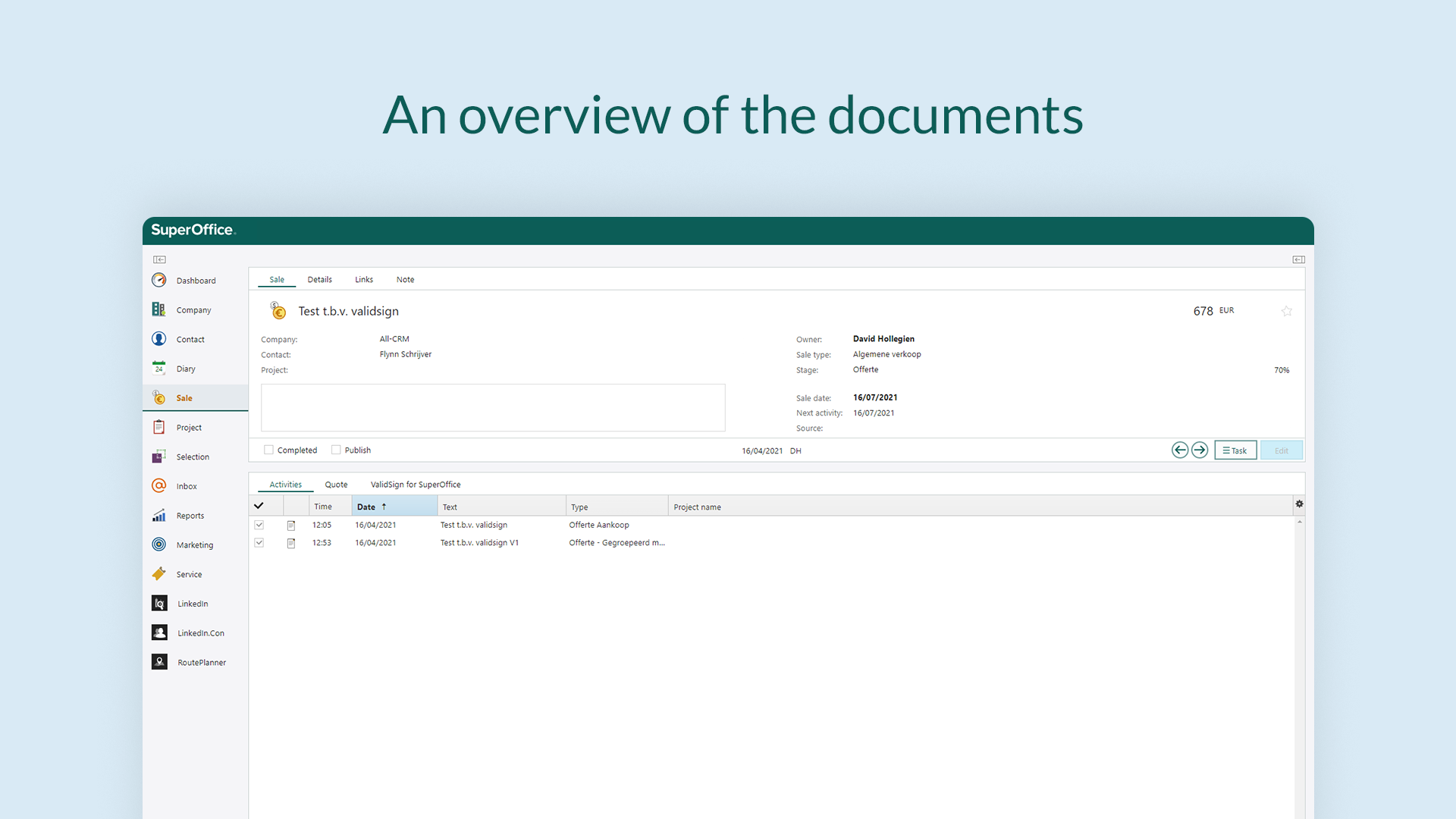Open the Inbox at-sign icon
The image size is (1456, 819).
click(x=158, y=486)
